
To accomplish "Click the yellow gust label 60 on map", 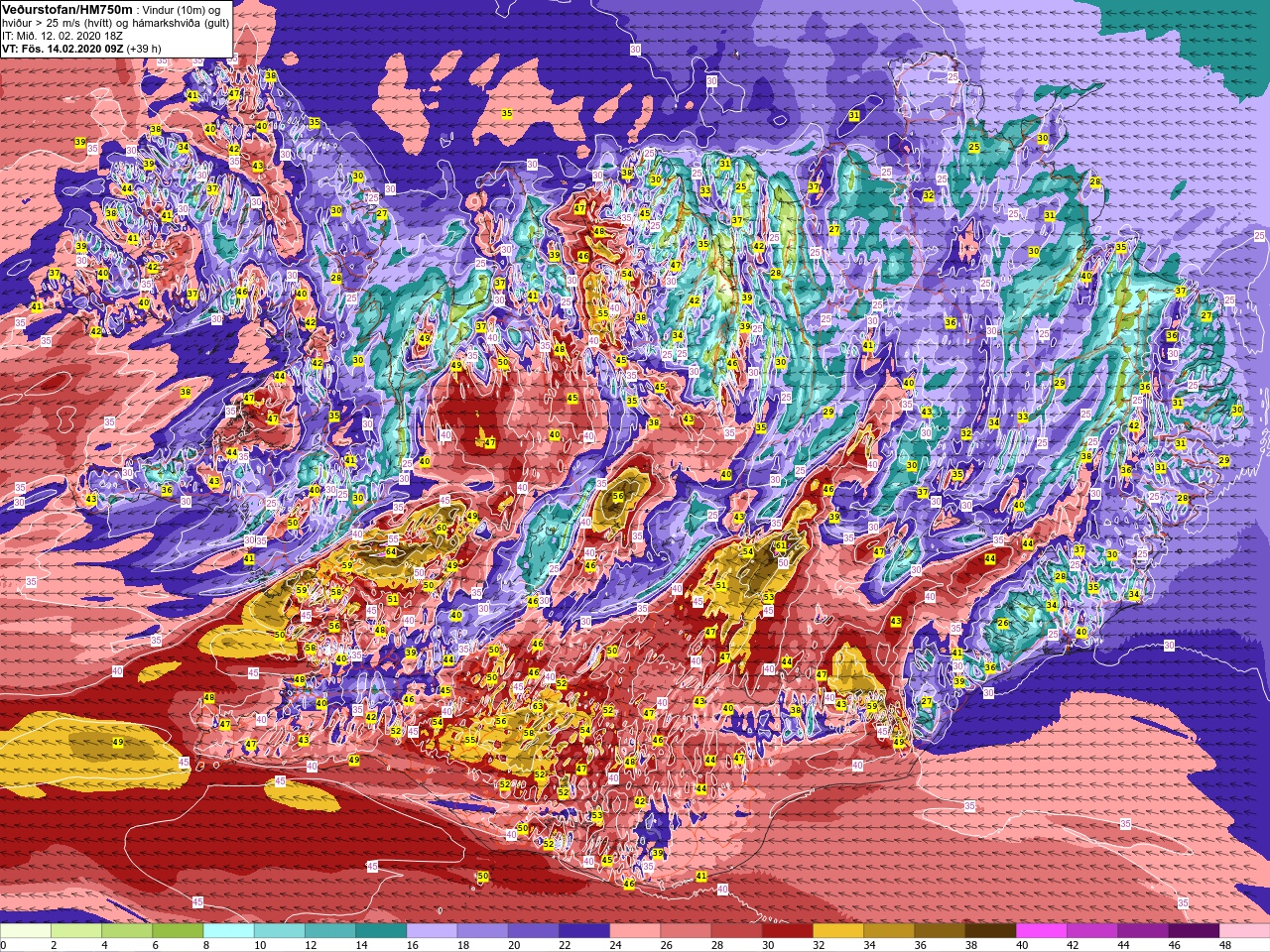I will tap(441, 529).
